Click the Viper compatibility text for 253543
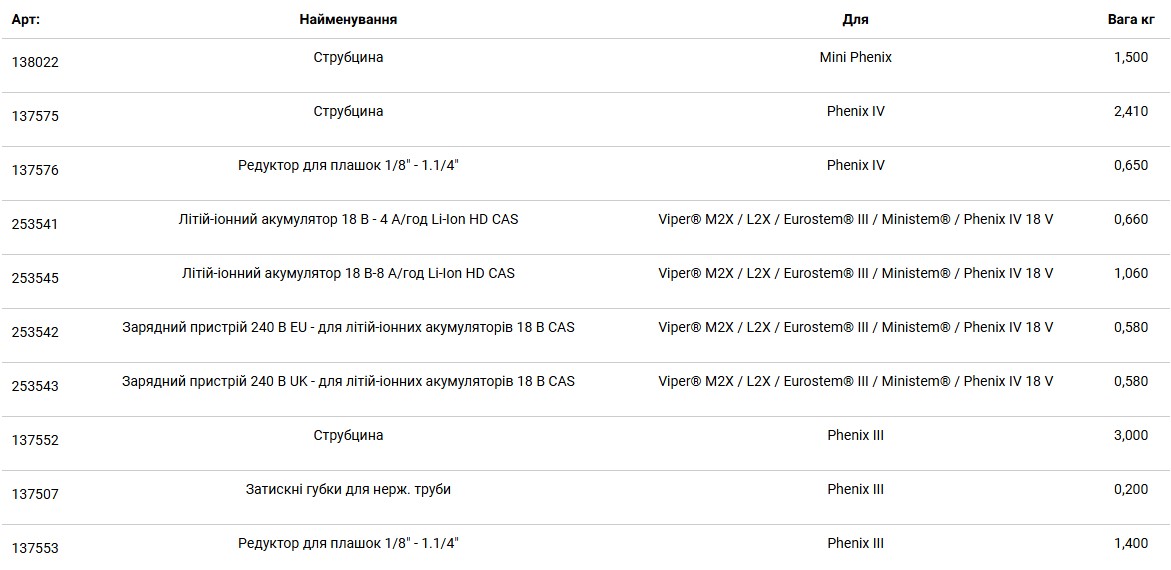The image size is (1171, 570). click(856, 381)
